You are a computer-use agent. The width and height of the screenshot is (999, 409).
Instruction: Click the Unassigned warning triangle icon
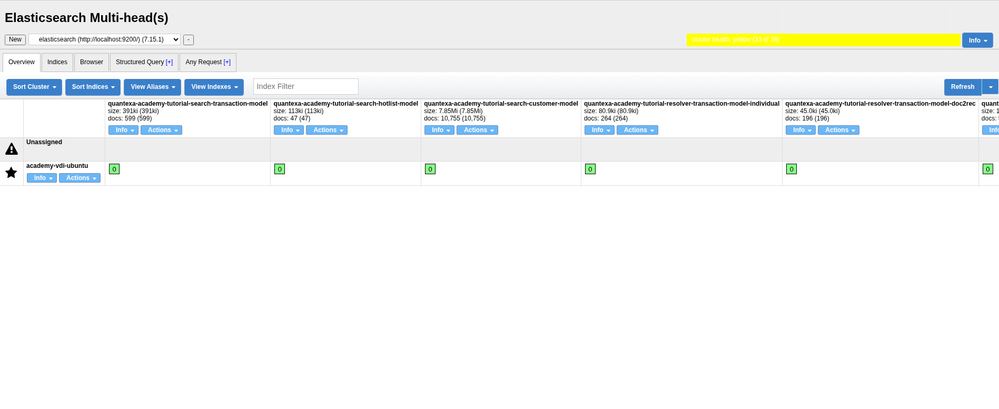coord(11,148)
